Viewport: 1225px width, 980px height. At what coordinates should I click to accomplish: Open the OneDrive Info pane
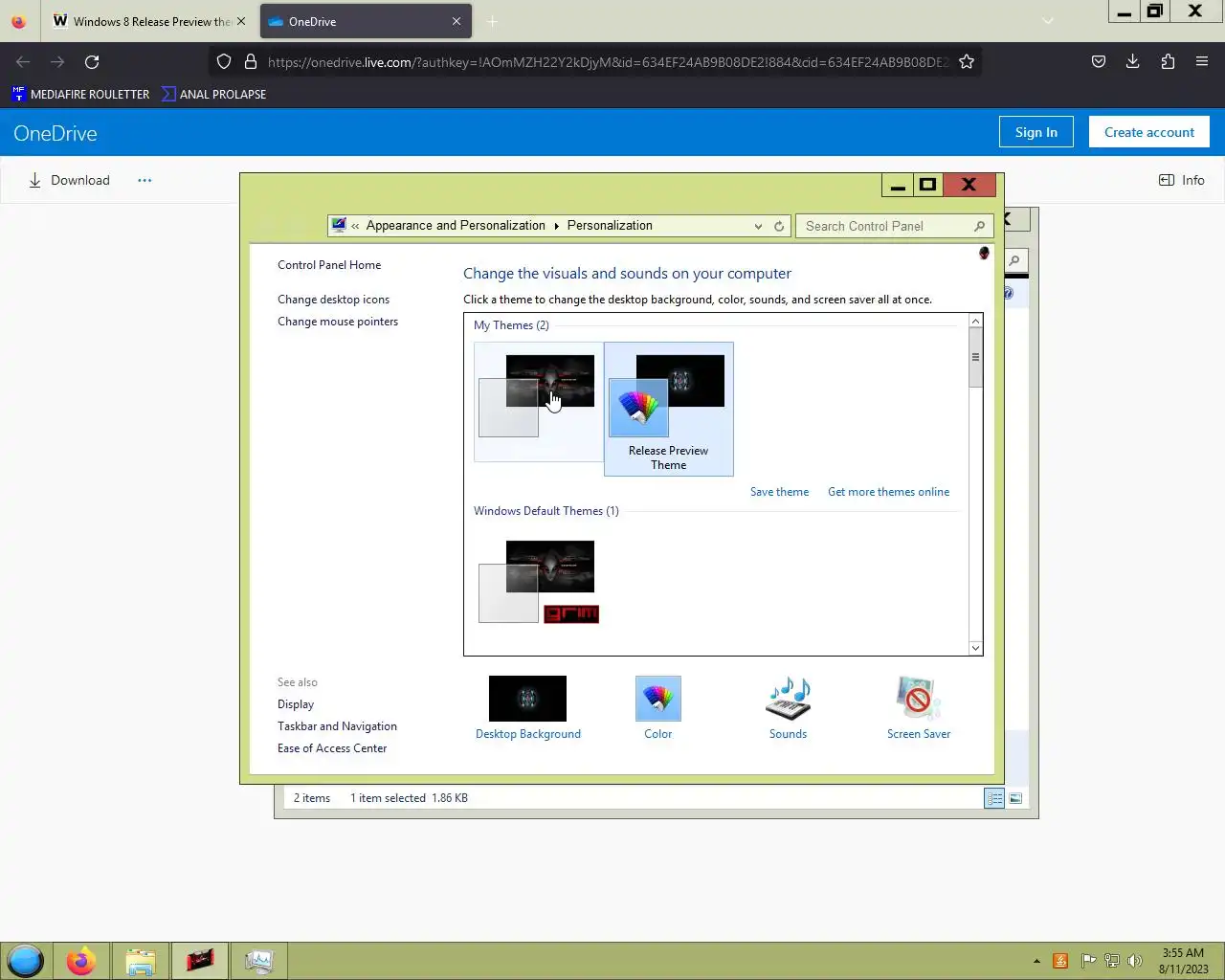click(x=1182, y=180)
